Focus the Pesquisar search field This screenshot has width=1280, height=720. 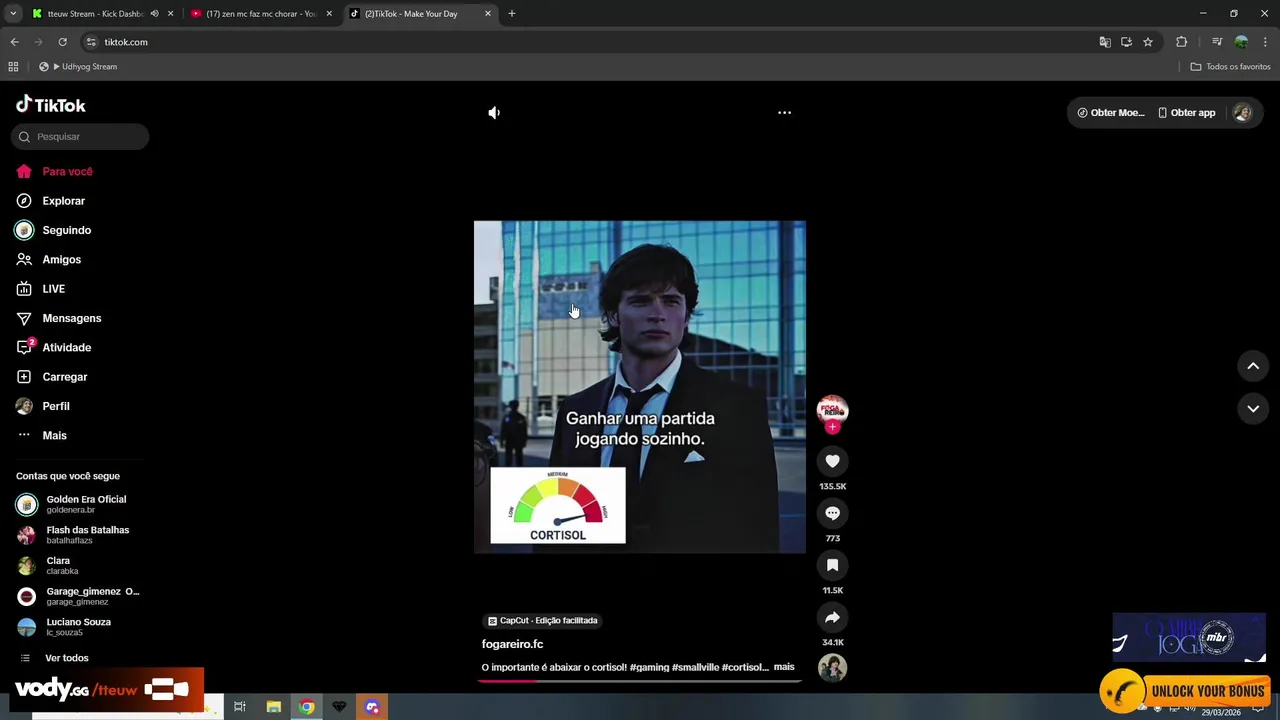click(x=80, y=136)
